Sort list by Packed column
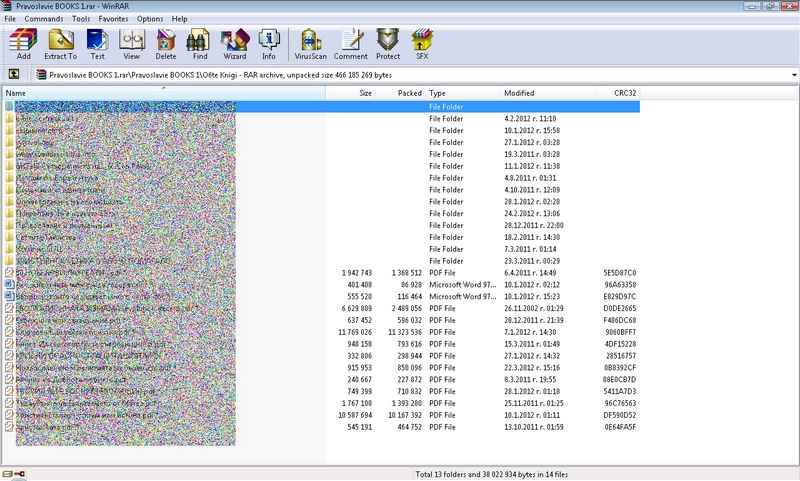The image size is (800, 481). (400, 93)
